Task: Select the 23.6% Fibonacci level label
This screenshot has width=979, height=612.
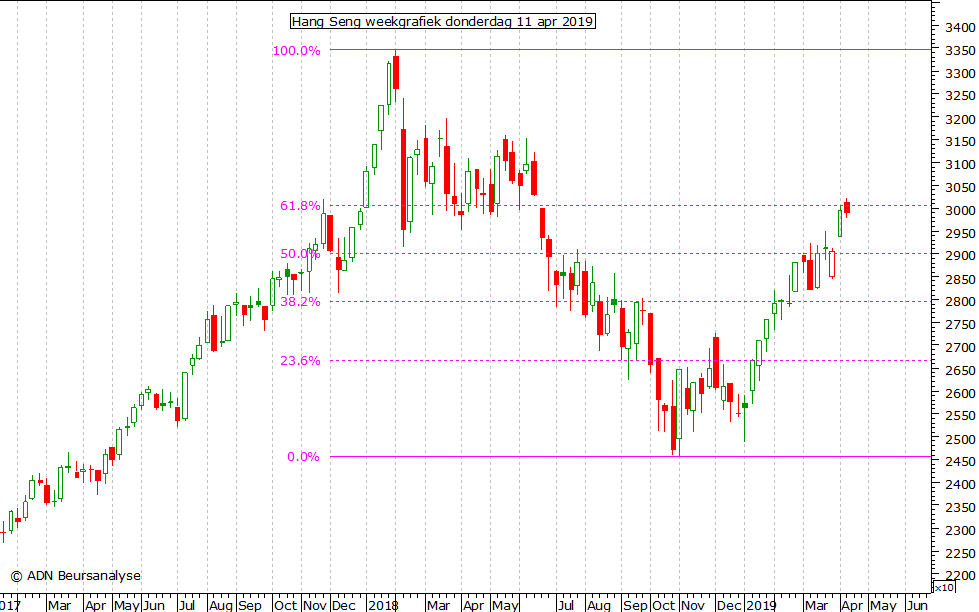Action: (x=300, y=360)
